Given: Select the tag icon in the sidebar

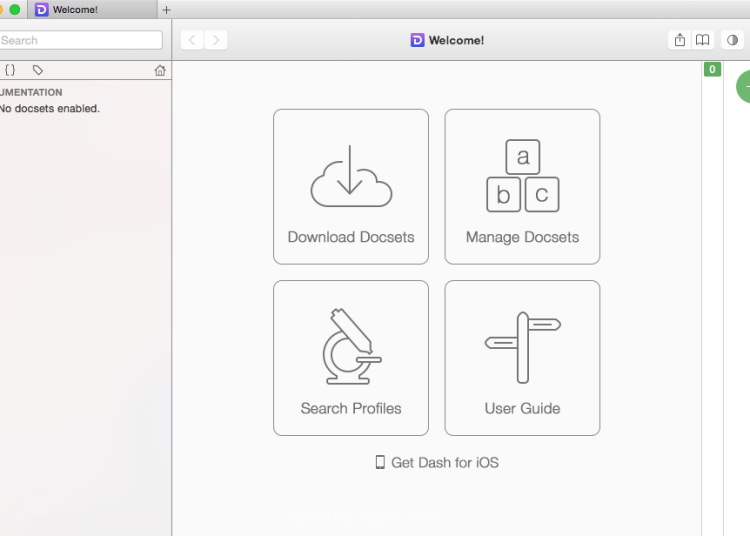Looking at the screenshot, I should tap(38, 70).
